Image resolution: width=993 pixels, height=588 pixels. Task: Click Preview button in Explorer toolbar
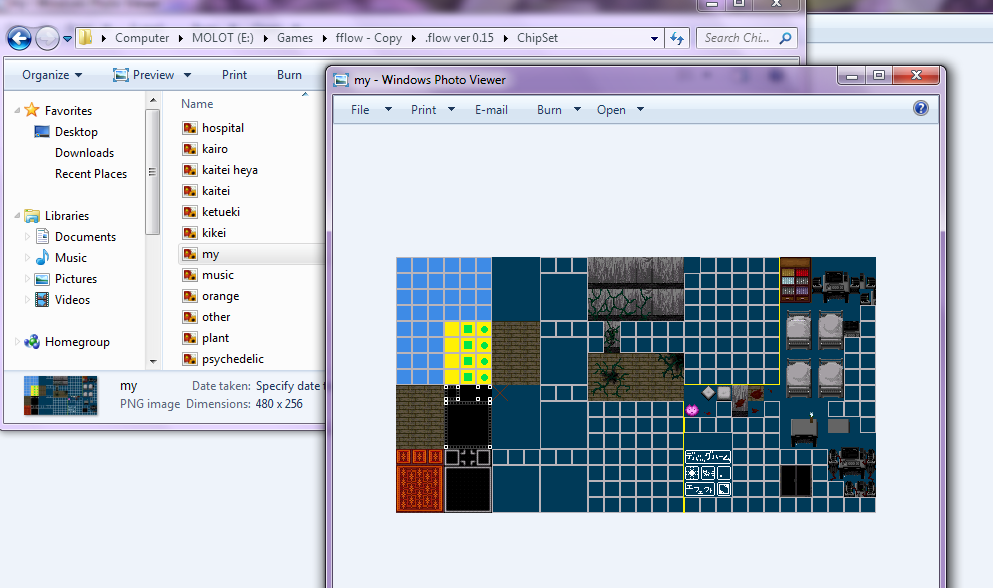(144, 75)
